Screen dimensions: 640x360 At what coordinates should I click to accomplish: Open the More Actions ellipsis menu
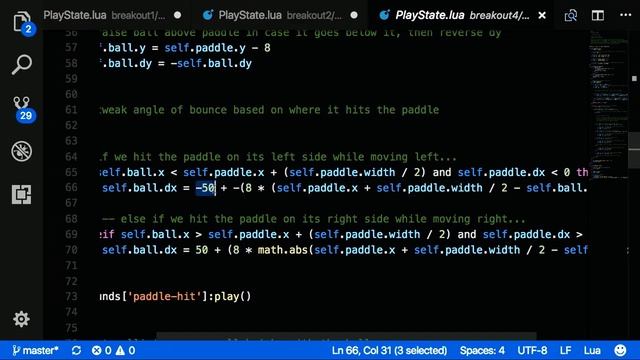(625, 15)
